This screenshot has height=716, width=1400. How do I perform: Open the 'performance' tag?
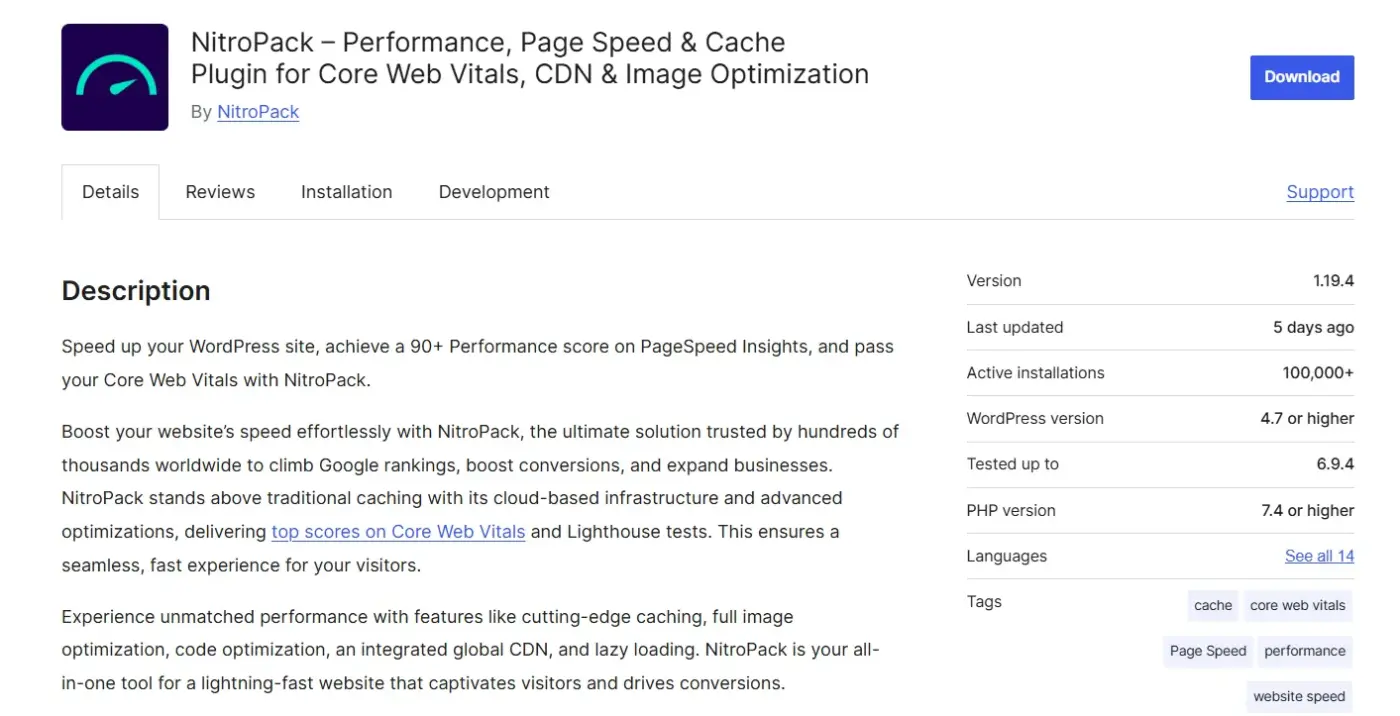1305,651
